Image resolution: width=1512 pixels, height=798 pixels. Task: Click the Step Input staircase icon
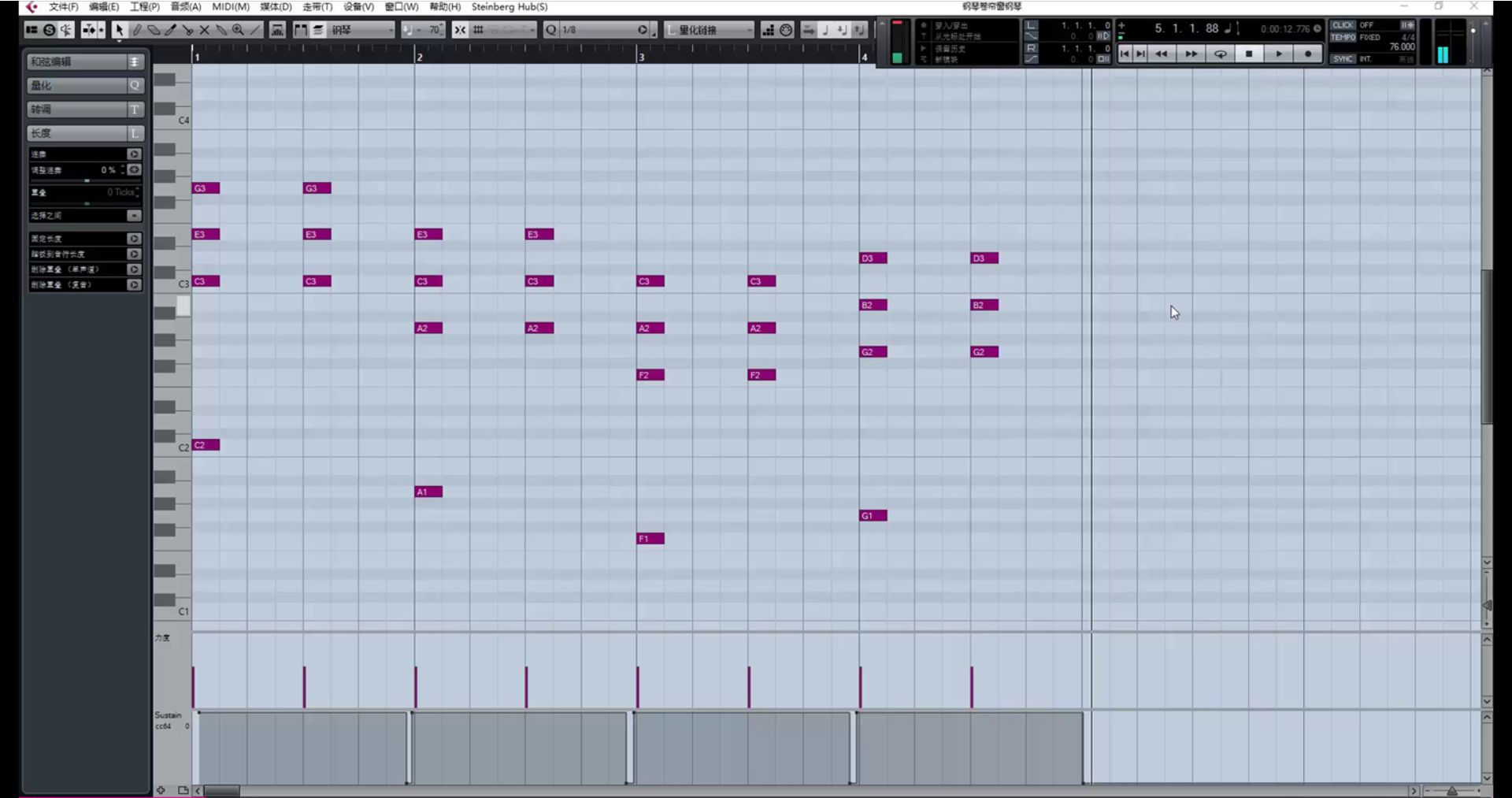point(769,30)
